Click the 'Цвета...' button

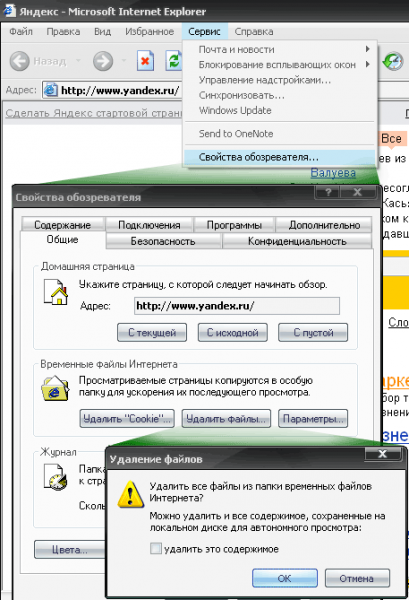(70, 549)
